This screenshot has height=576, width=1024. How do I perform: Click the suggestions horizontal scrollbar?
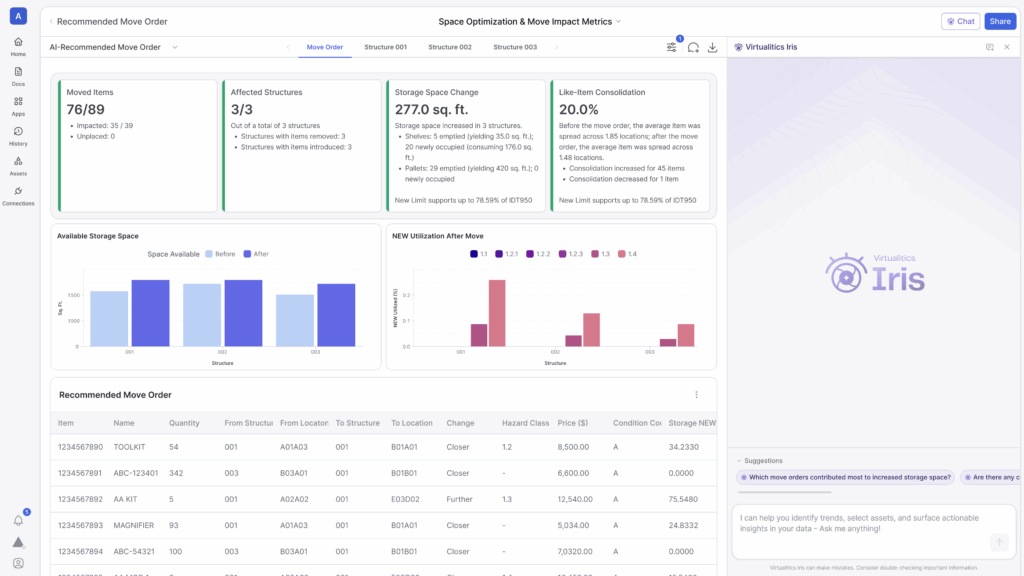(785, 492)
